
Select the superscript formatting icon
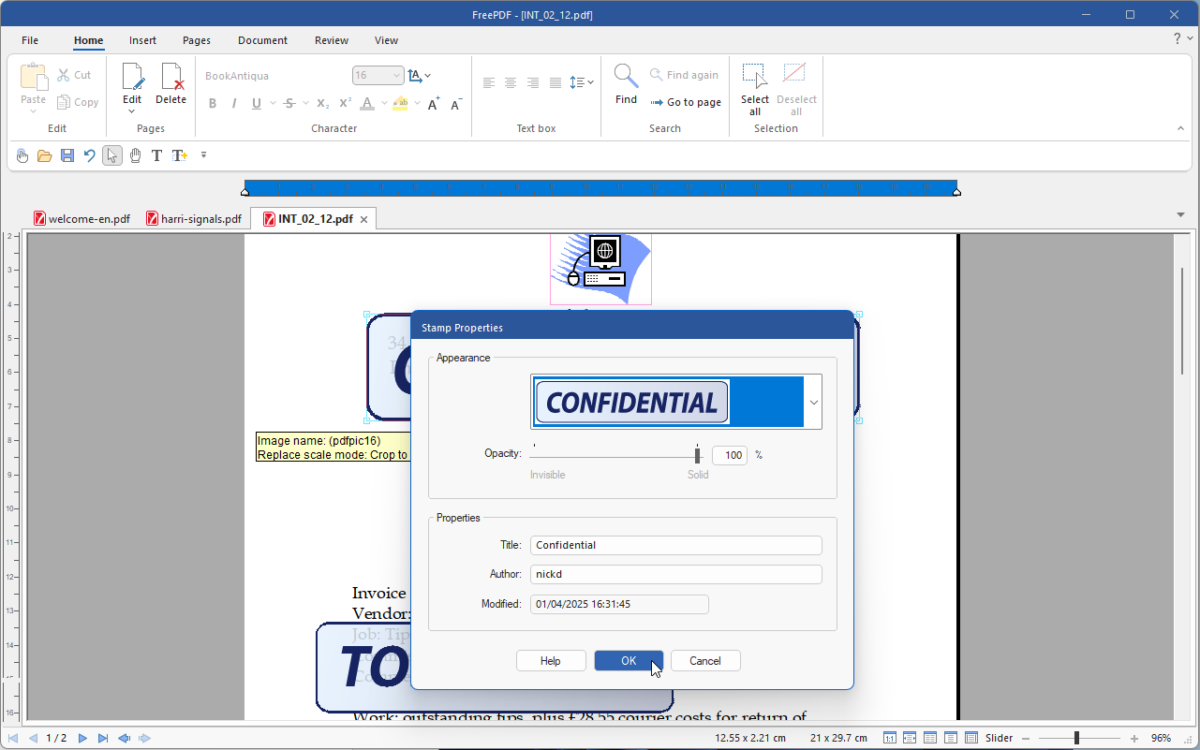tap(343, 101)
